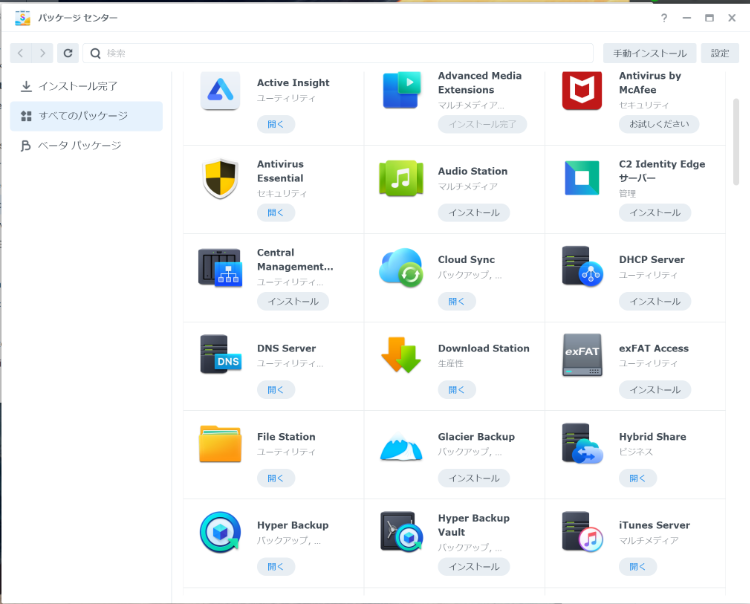Click the exFAT Access title text

pos(654,348)
